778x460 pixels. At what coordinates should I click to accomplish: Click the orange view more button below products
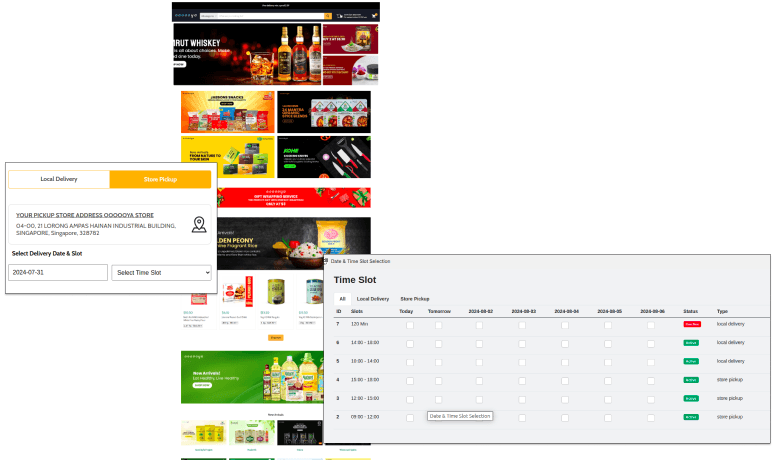[275, 337]
